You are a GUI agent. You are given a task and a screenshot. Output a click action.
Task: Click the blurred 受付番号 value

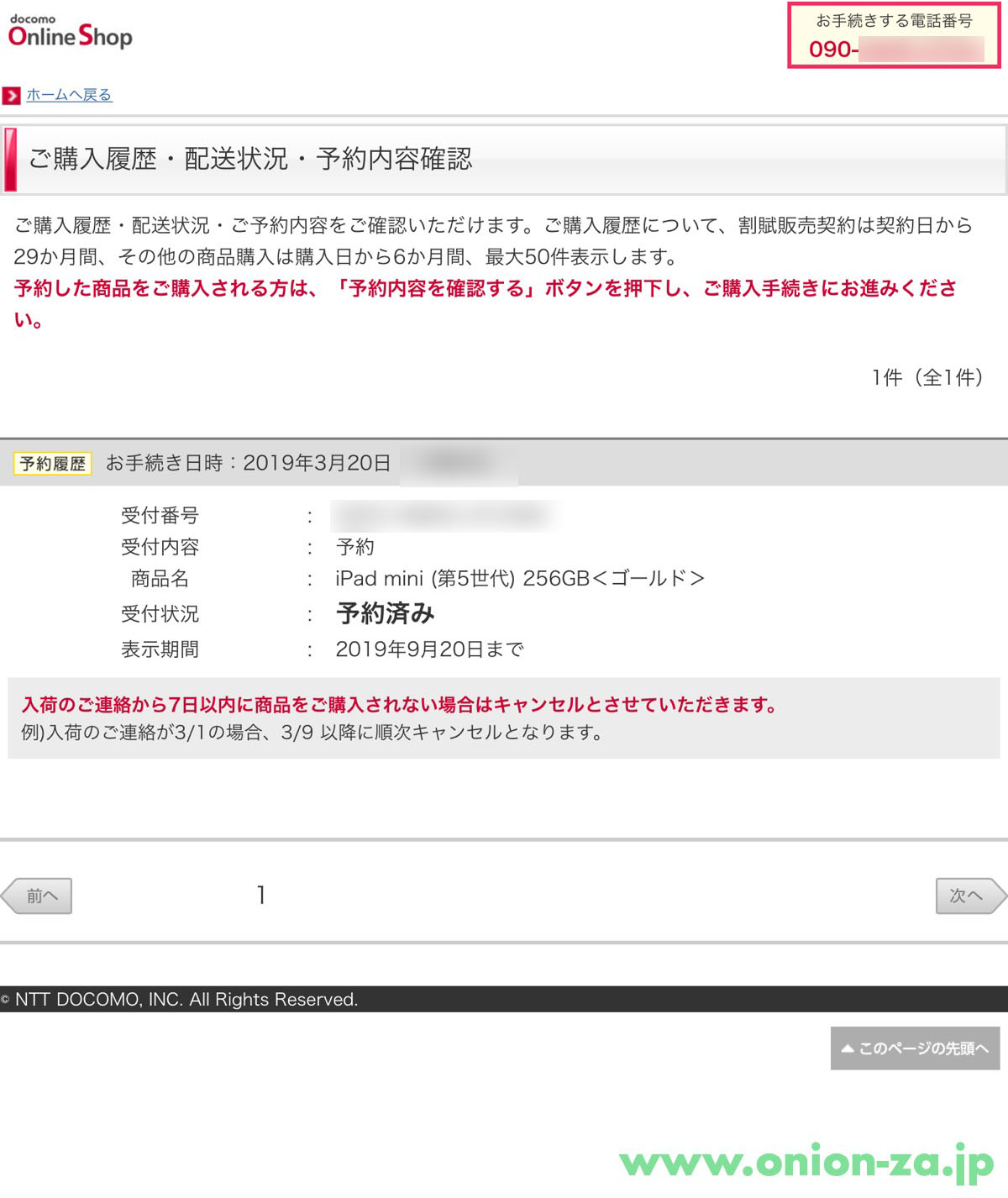click(x=445, y=515)
